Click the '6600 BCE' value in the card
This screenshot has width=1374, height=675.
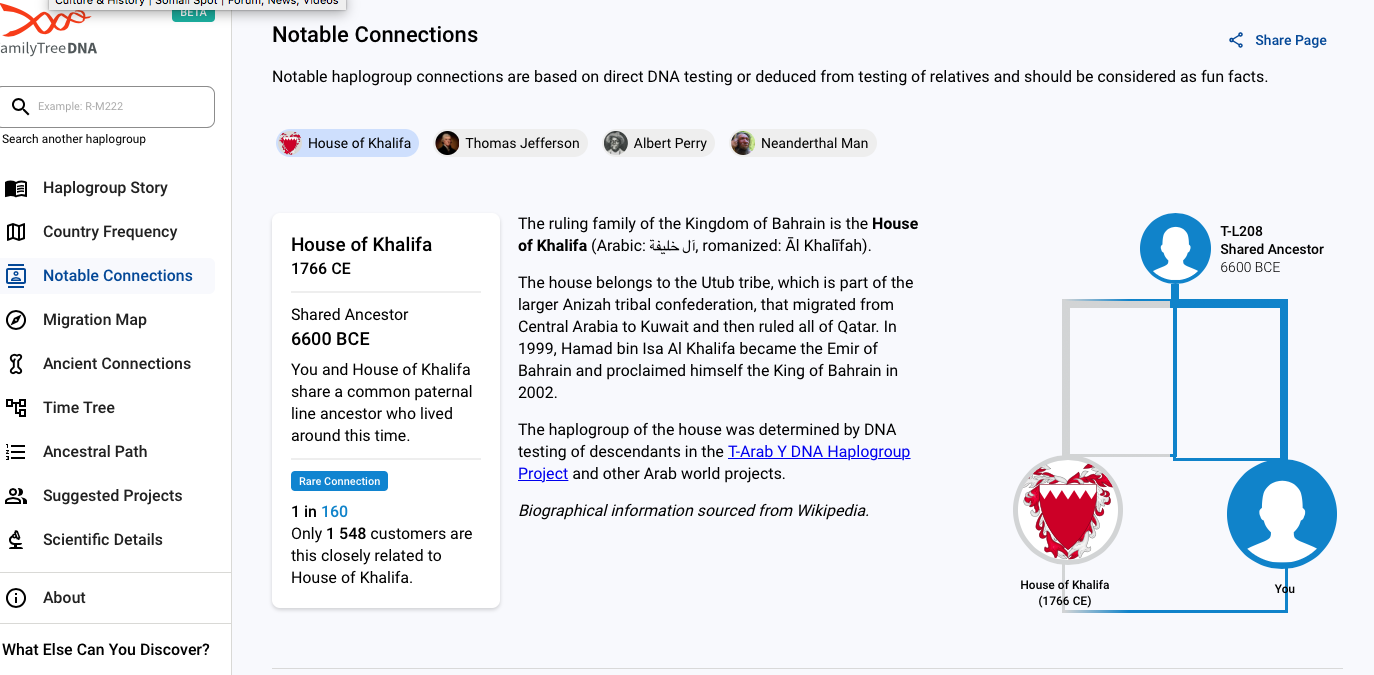(x=330, y=339)
